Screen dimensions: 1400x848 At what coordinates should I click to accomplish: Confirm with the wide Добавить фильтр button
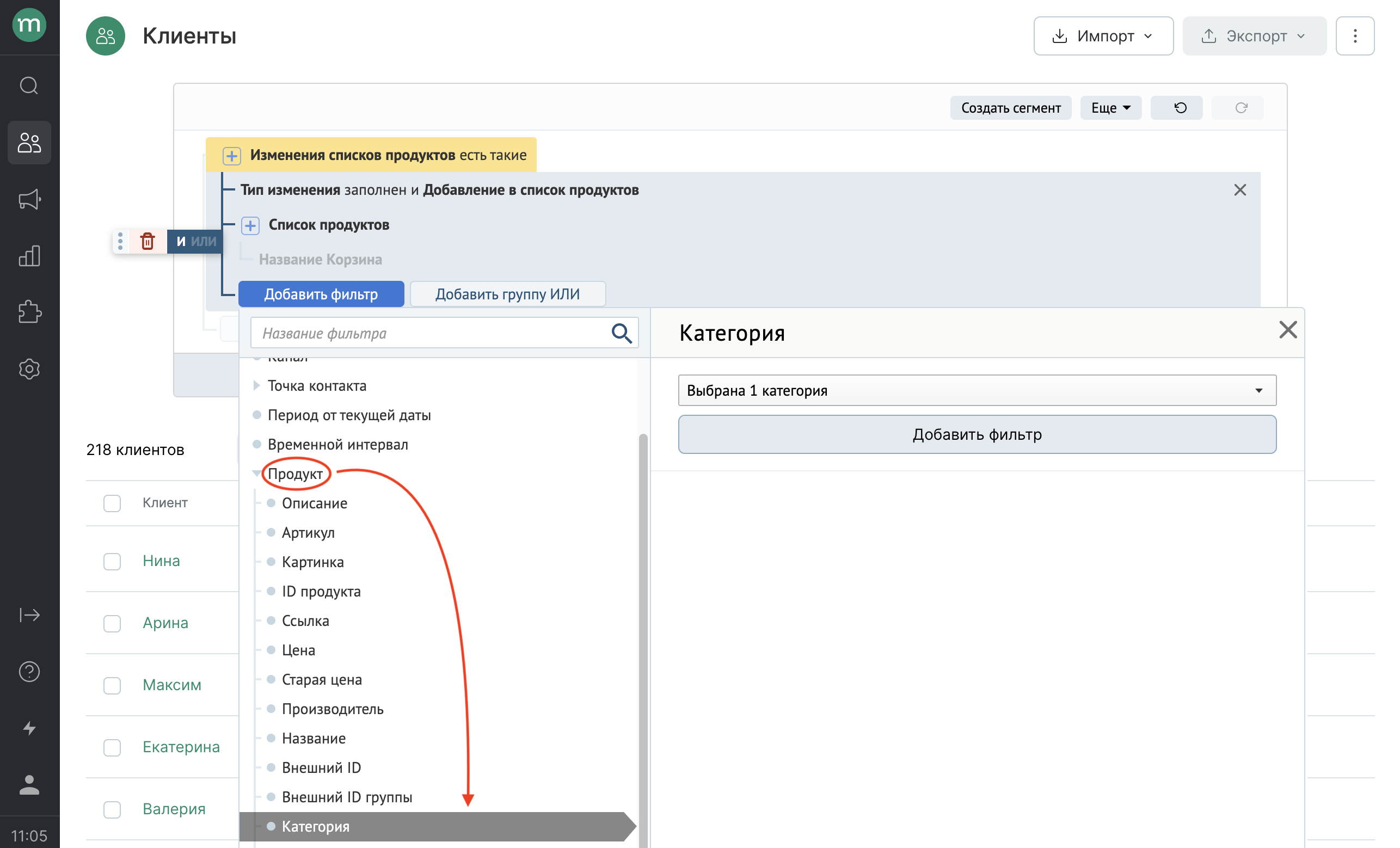(x=977, y=434)
